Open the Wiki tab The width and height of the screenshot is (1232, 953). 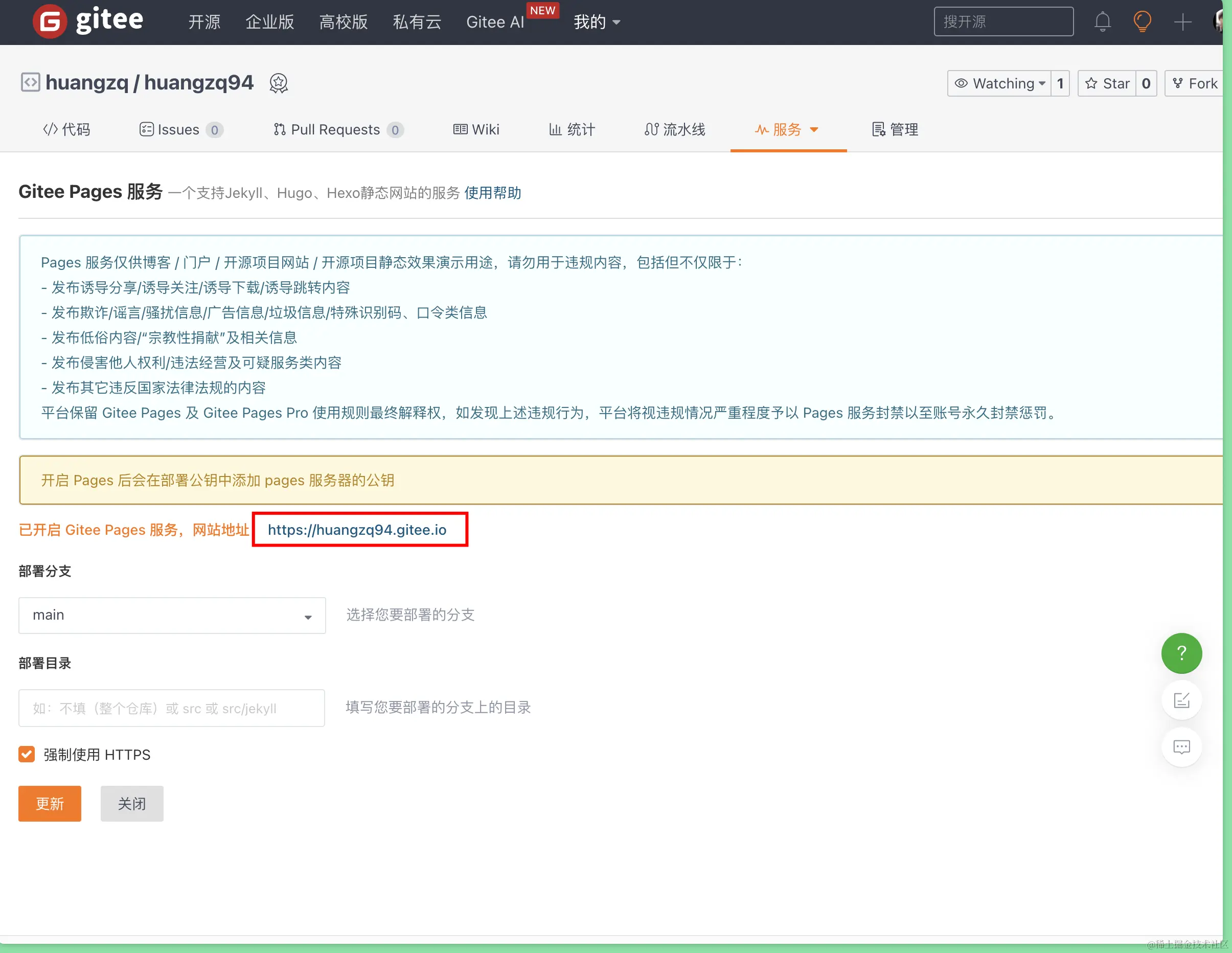coord(476,130)
